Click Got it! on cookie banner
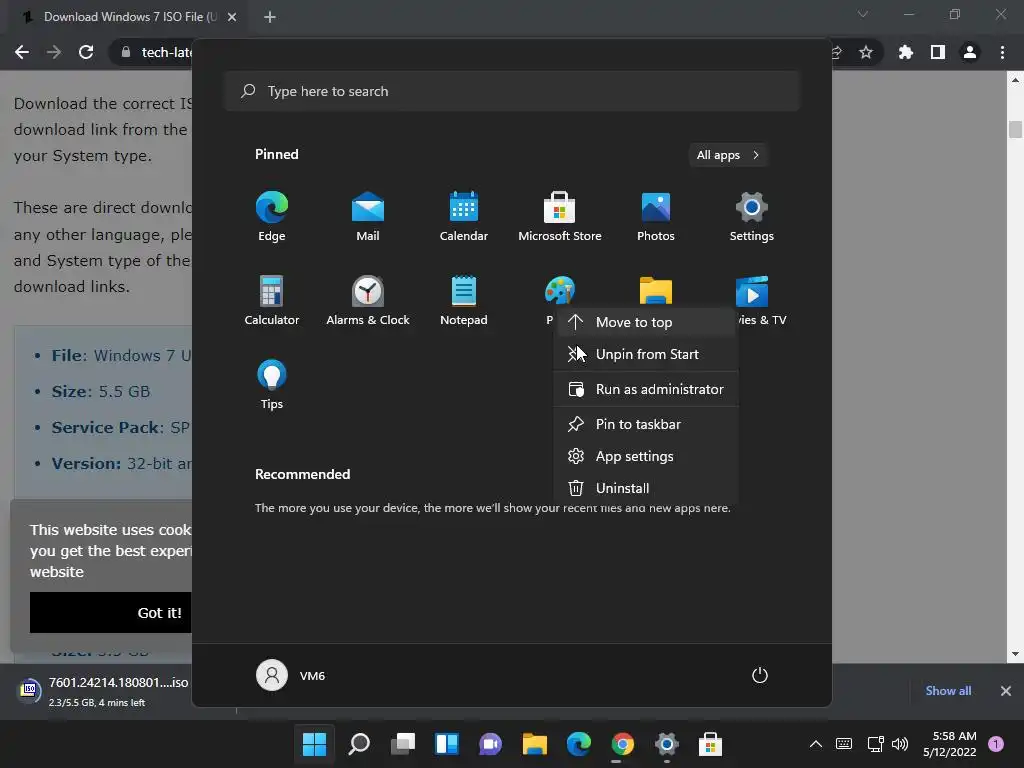This screenshot has height=768, width=1024. tap(110, 613)
